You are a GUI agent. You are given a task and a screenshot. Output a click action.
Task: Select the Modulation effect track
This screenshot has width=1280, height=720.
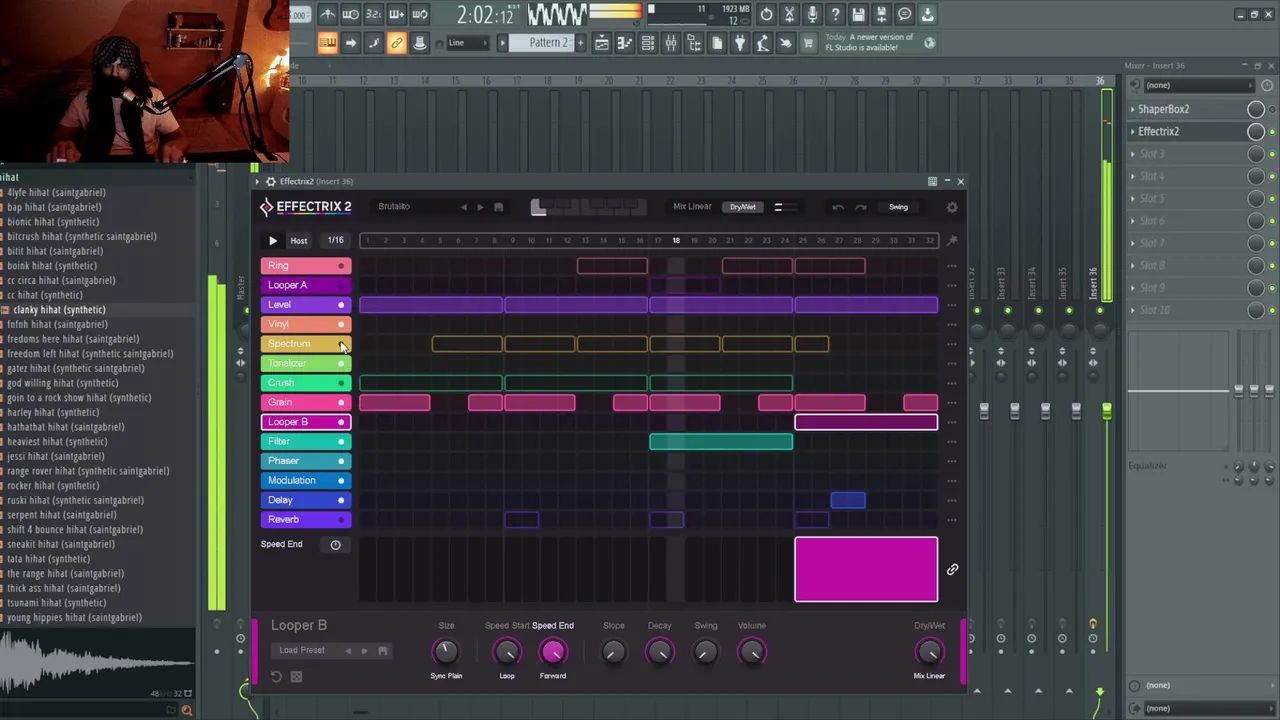(x=306, y=480)
